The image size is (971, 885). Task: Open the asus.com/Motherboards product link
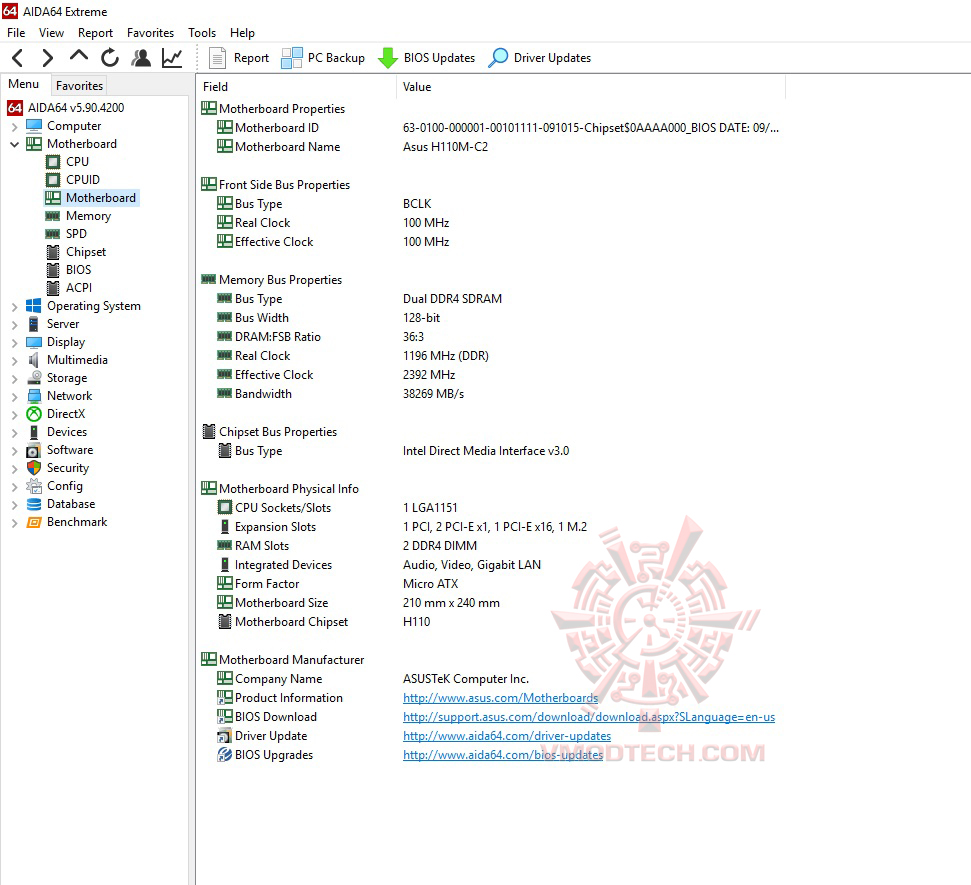(500, 698)
